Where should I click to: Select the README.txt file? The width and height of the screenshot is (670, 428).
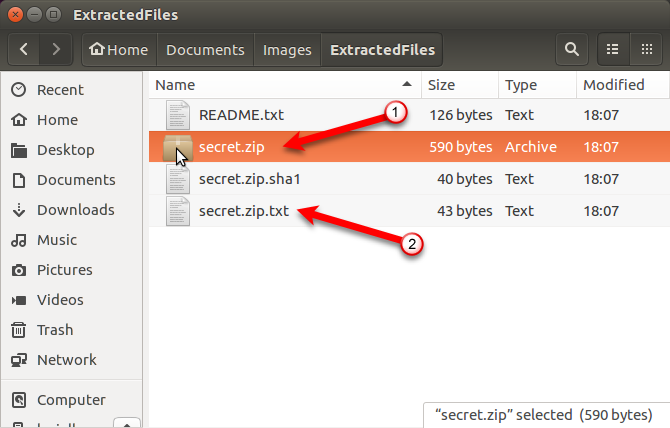(409, 115)
